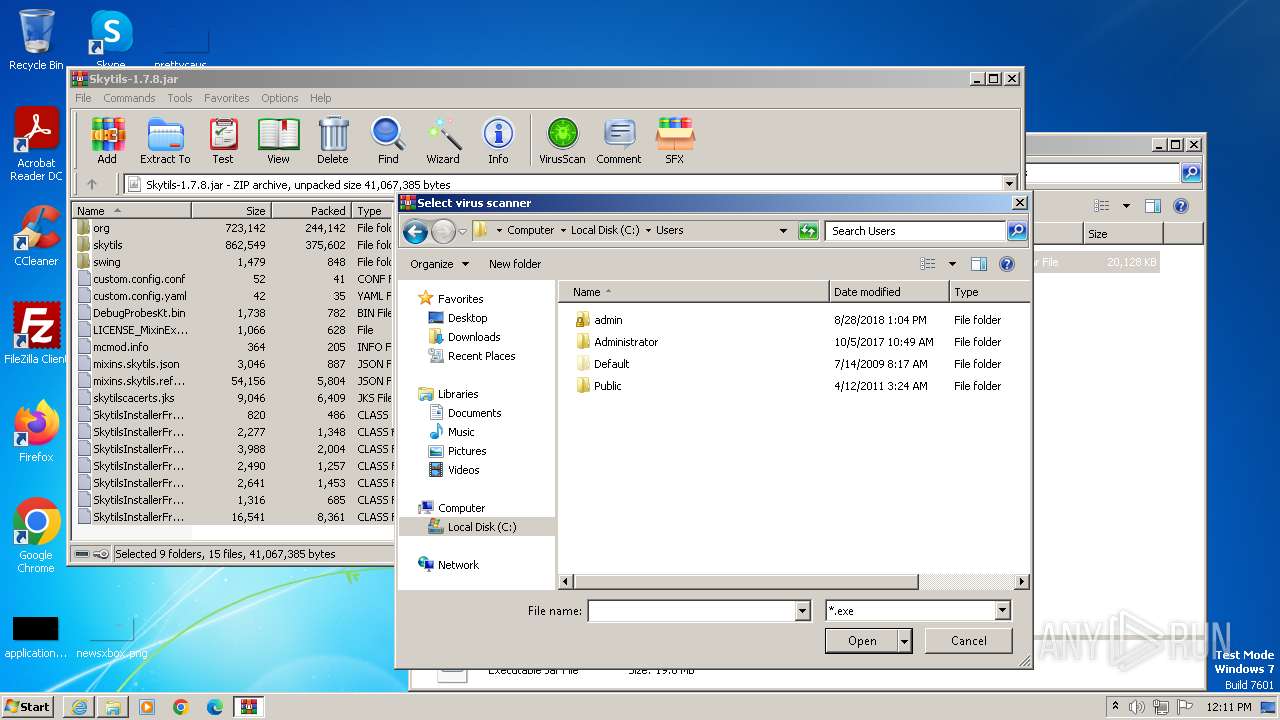Click Internet Explorer taskbar icon

point(79,707)
